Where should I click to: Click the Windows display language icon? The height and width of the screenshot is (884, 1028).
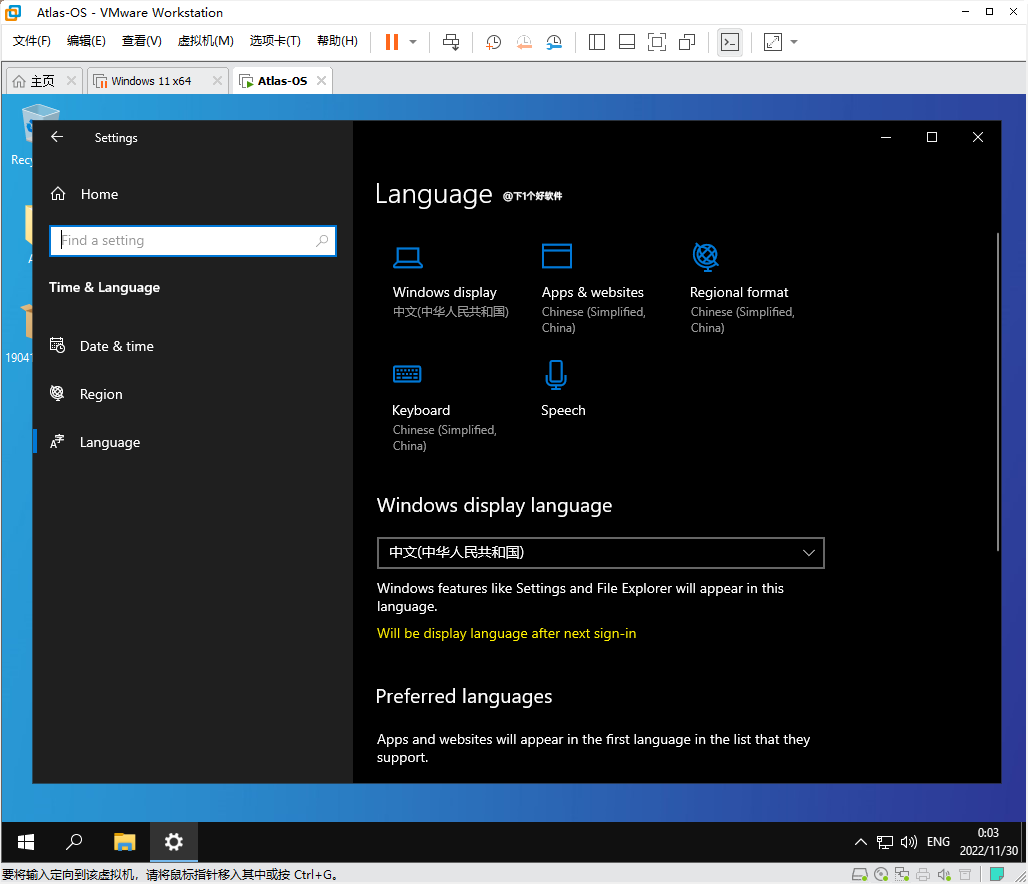(407, 258)
